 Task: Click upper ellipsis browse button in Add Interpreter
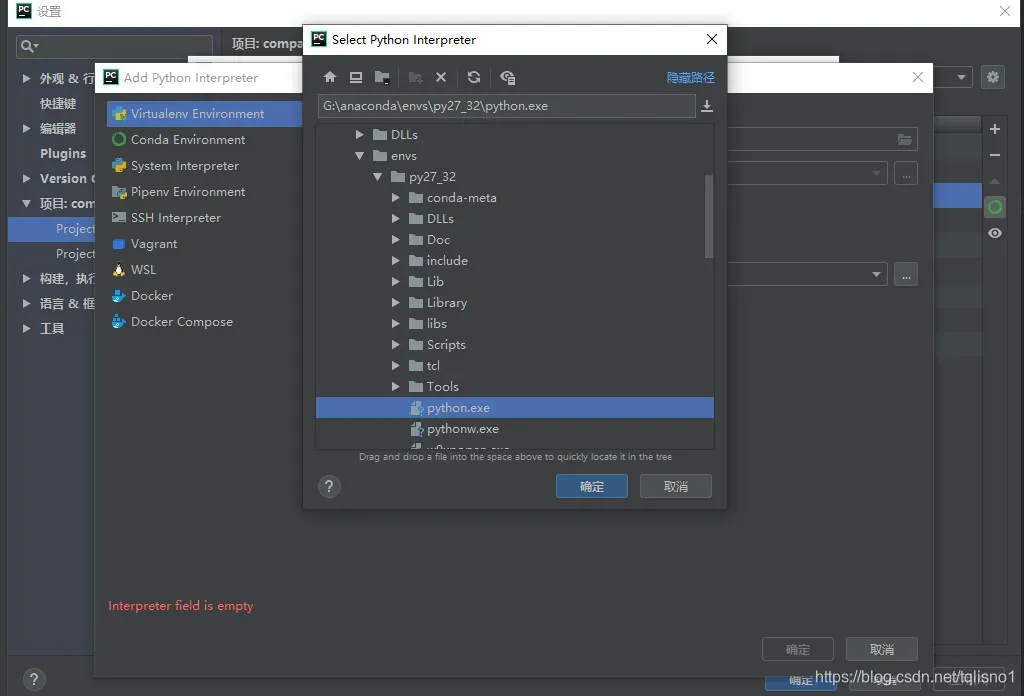click(906, 174)
